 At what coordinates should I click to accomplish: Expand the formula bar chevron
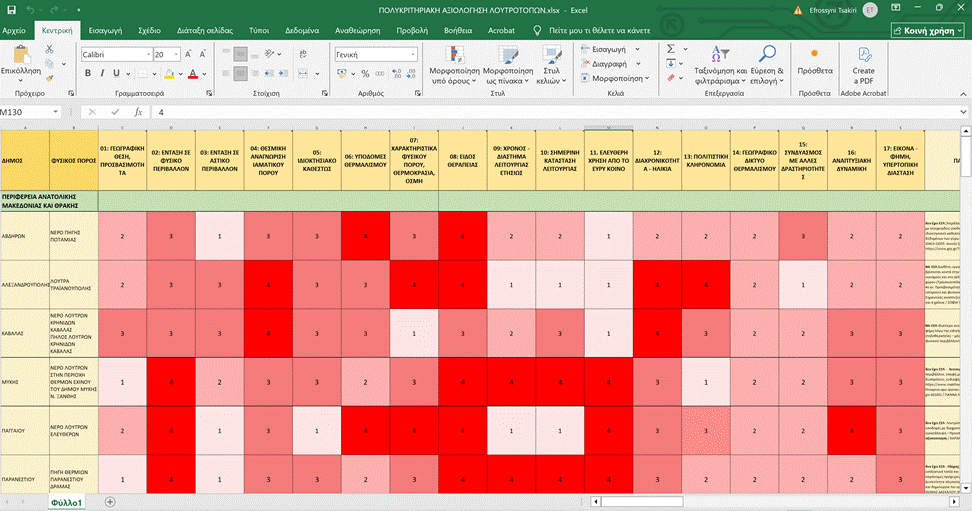(x=963, y=112)
